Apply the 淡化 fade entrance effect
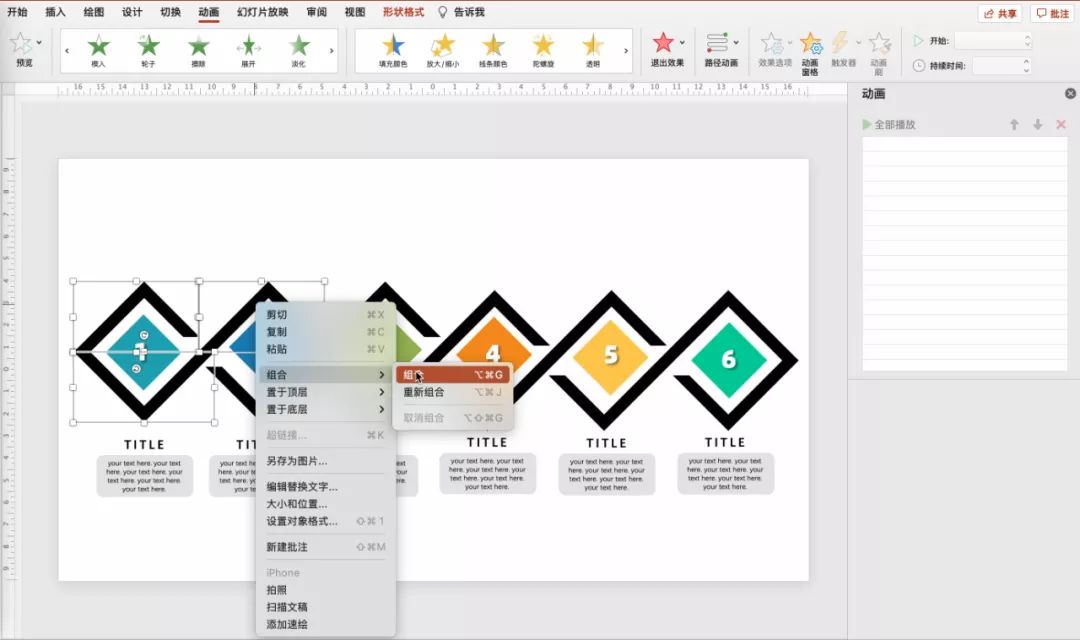1080x640 pixels. coord(298,50)
